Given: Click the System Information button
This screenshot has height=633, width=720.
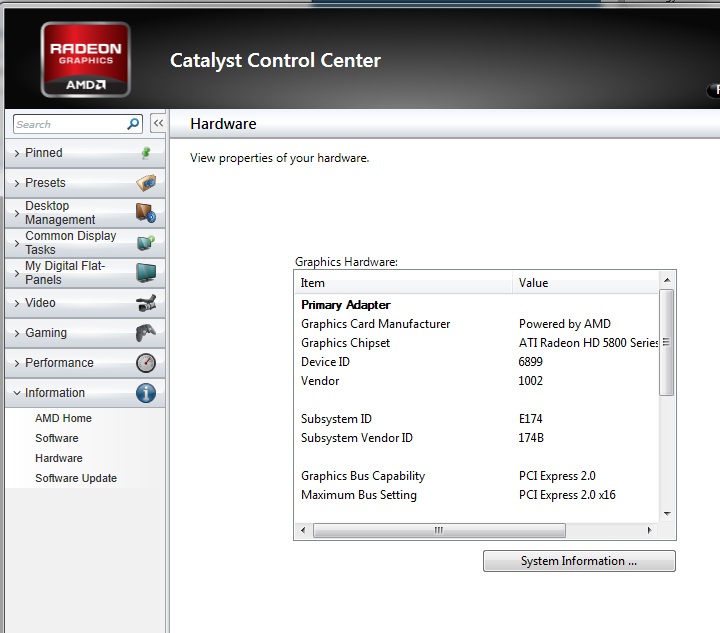Looking at the screenshot, I should point(579,561).
